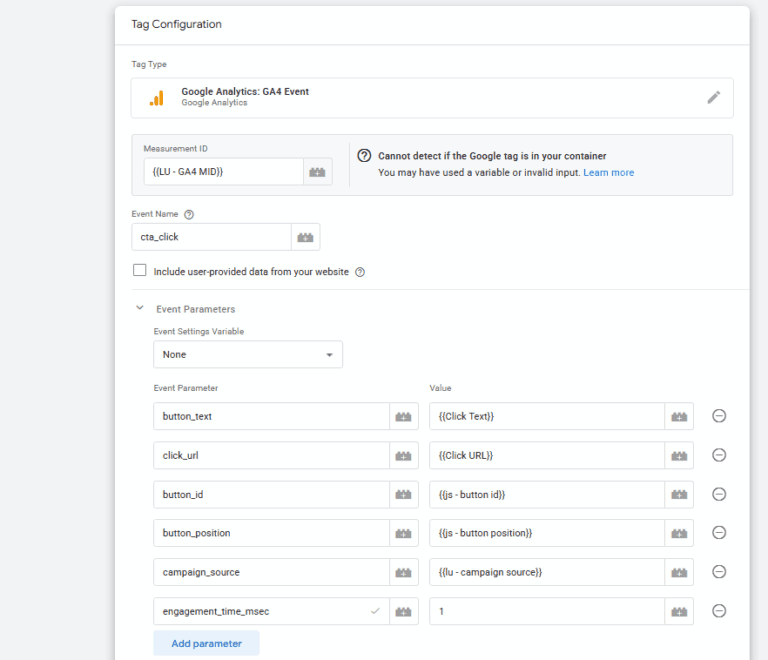768x660 pixels.
Task: Open the Learn more link
Action: 608,173
